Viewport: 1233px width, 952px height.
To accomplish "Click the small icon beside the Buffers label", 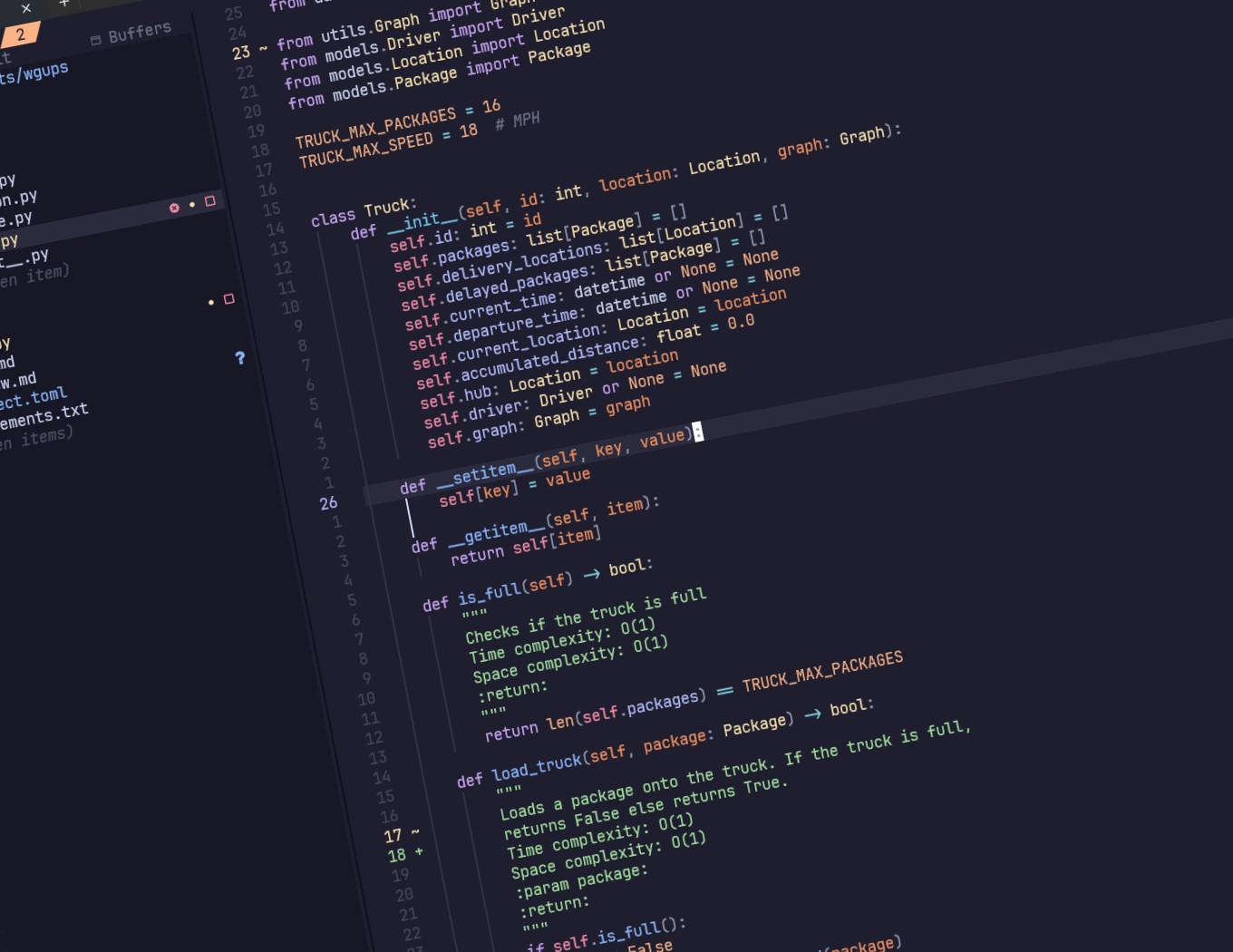I will 96,40.
